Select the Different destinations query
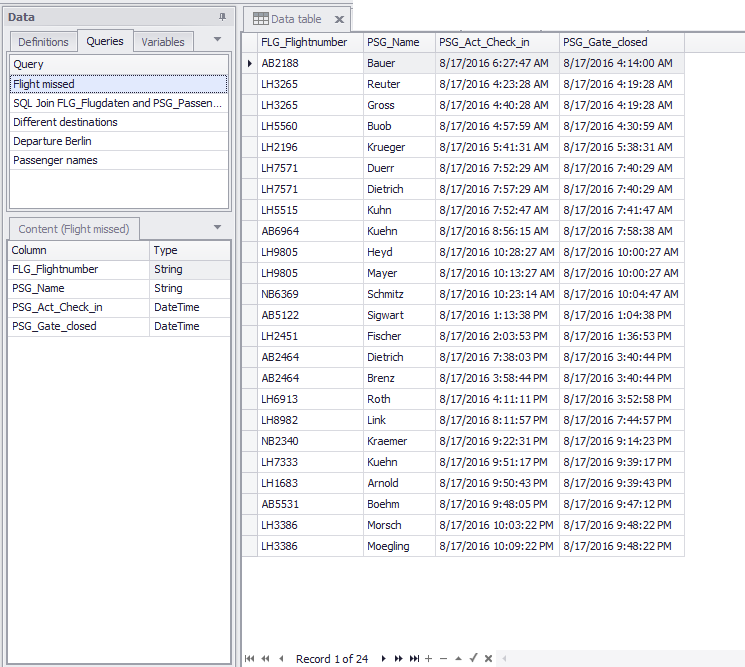Screen dimensions: 745x667 119,122
